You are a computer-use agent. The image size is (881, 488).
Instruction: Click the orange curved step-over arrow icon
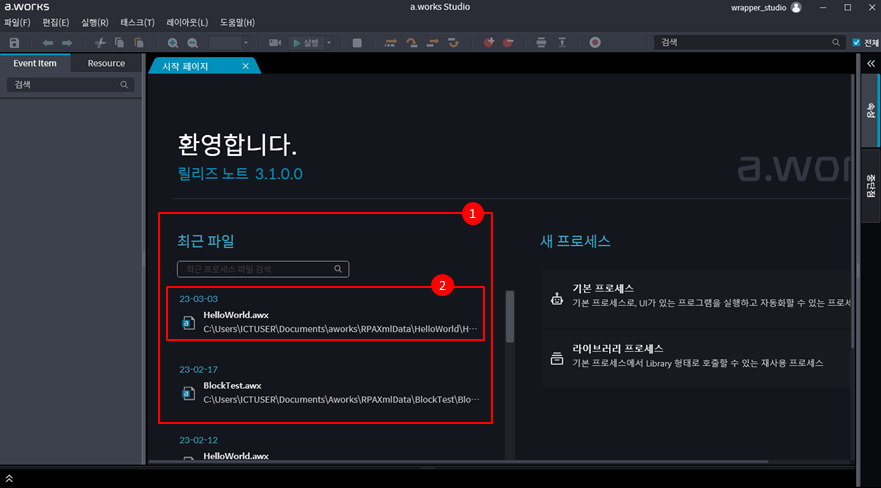click(x=412, y=43)
